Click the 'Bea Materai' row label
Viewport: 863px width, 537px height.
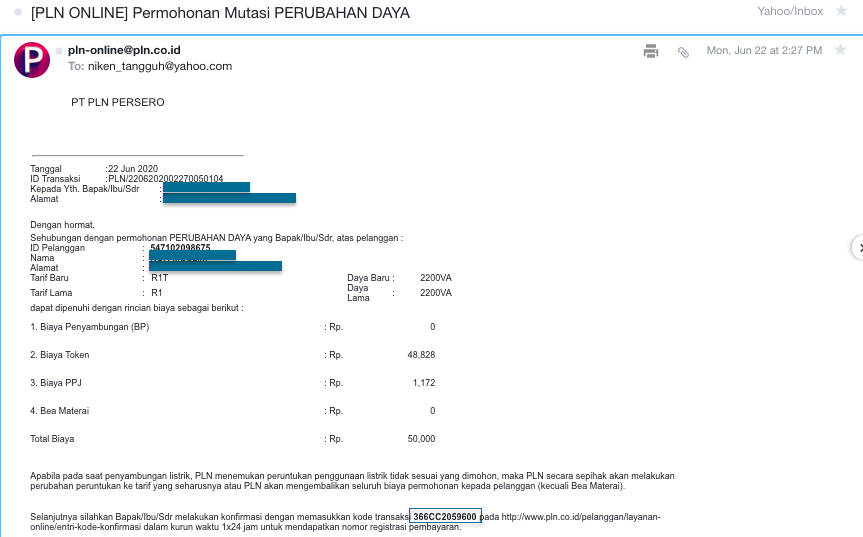59,411
